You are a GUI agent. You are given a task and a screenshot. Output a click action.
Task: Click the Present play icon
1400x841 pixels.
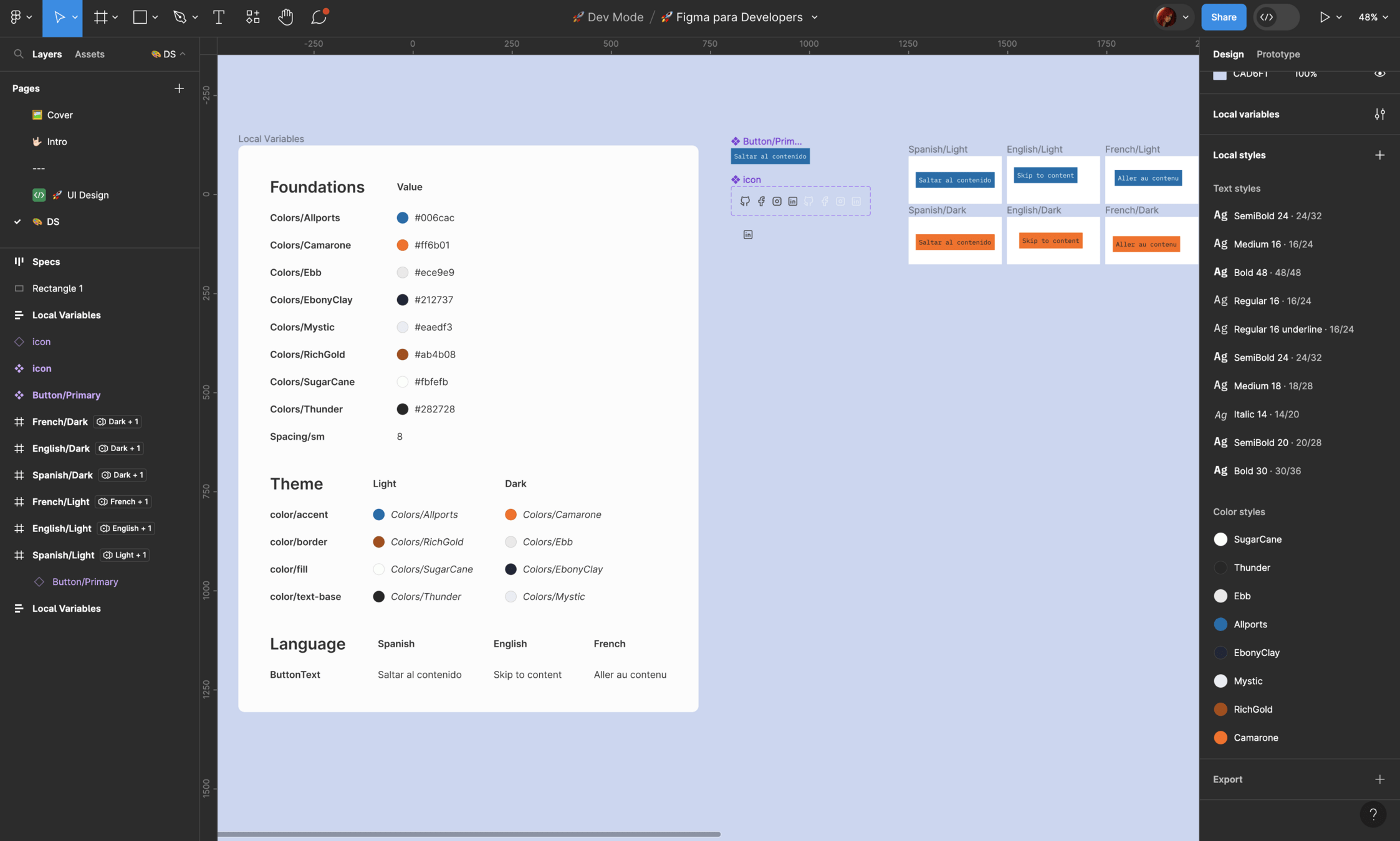1324,17
